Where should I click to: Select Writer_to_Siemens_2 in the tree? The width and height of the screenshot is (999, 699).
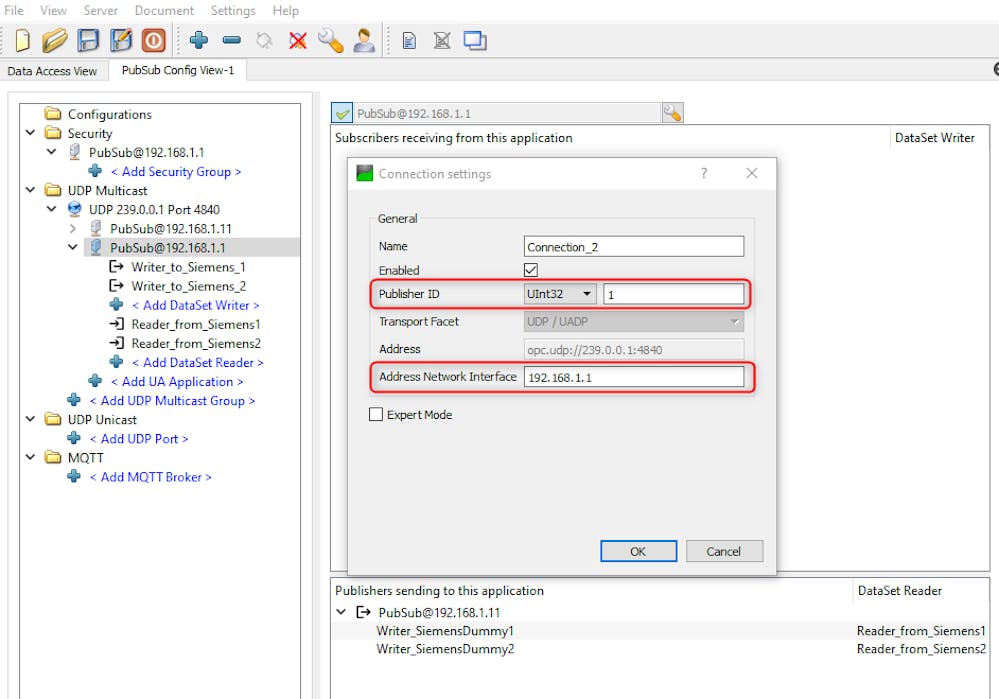click(x=189, y=286)
